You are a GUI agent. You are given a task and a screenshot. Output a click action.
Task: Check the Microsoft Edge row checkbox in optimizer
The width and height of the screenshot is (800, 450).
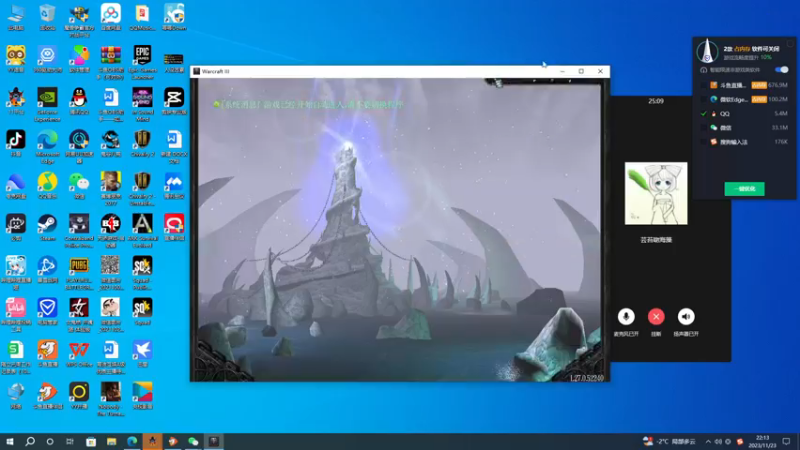pos(704,99)
